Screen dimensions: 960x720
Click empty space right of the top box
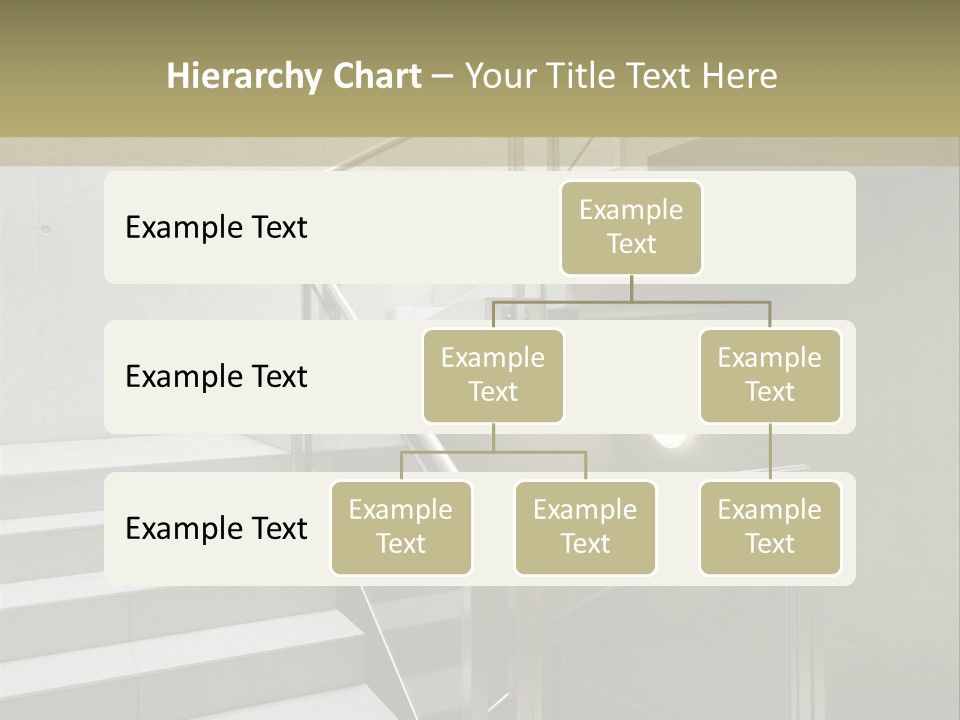pos(780,228)
